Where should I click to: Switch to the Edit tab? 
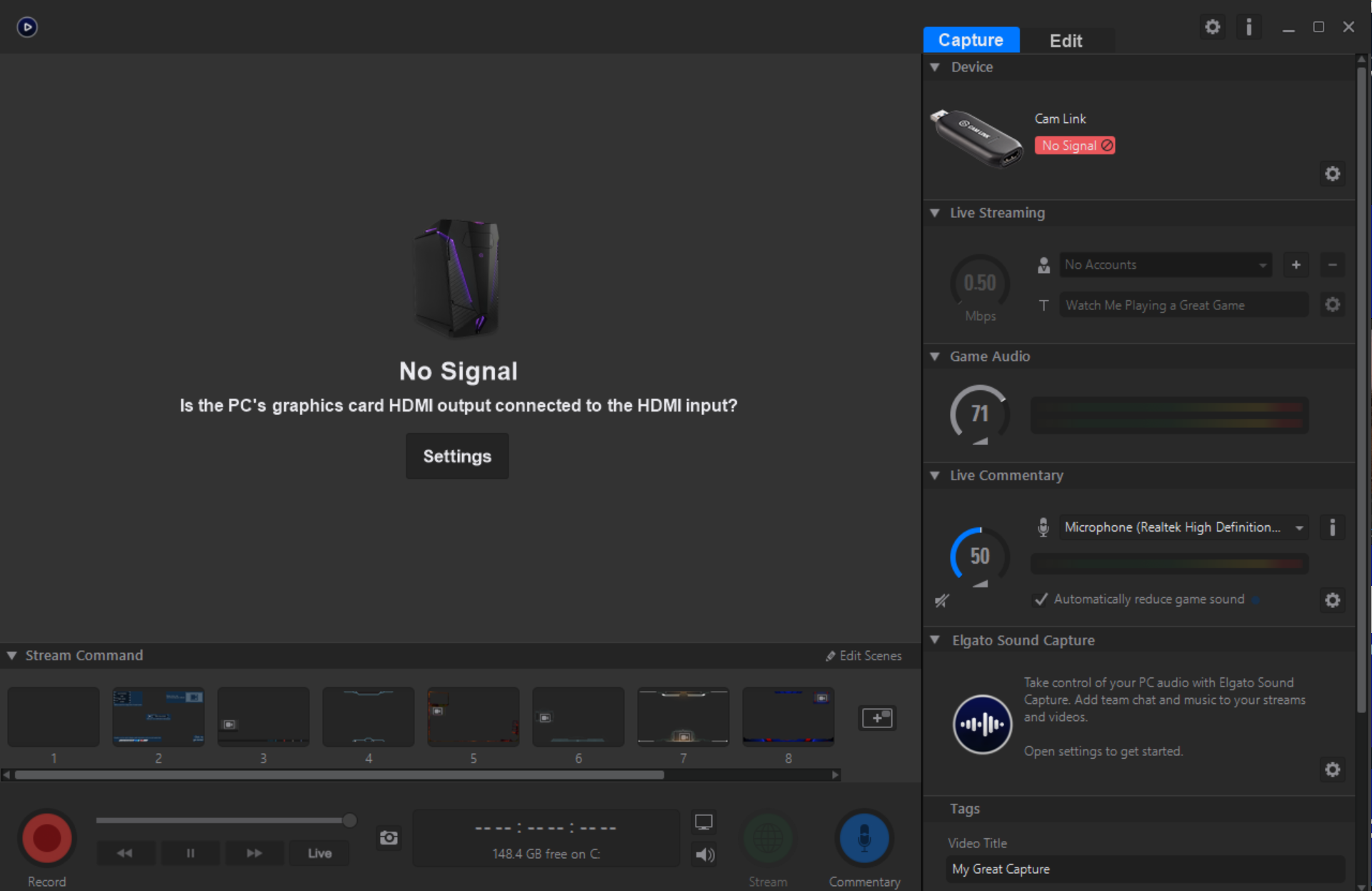click(x=1066, y=41)
